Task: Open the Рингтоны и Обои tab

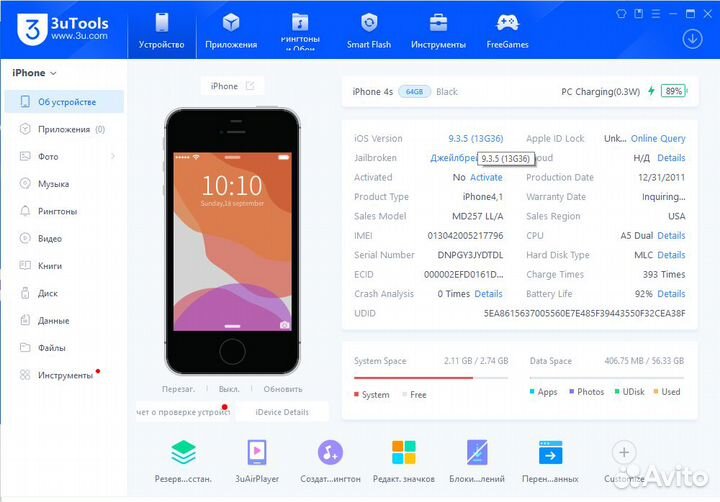Action: [x=300, y=31]
